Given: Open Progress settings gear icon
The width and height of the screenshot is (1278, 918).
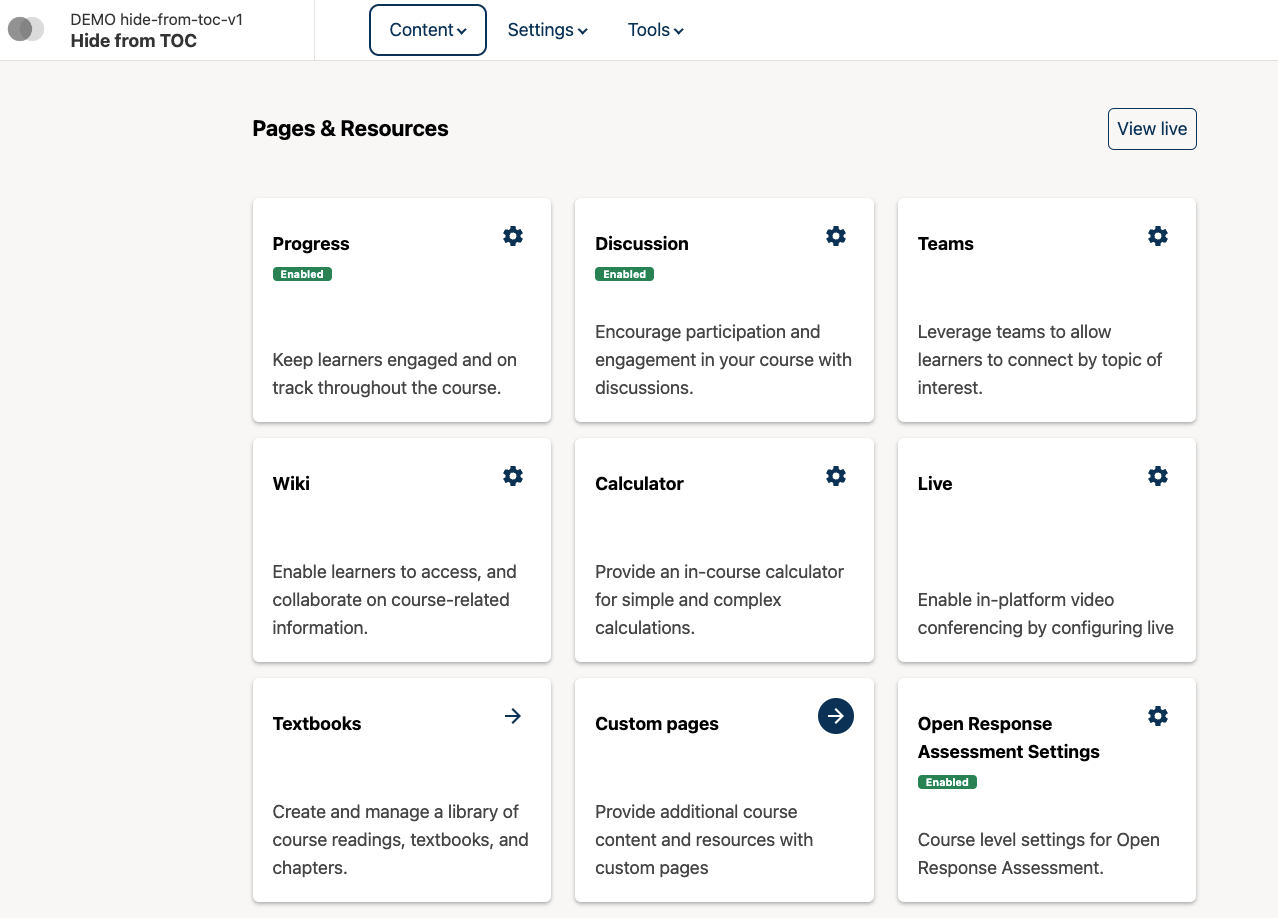Looking at the screenshot, I should point(513,236).
